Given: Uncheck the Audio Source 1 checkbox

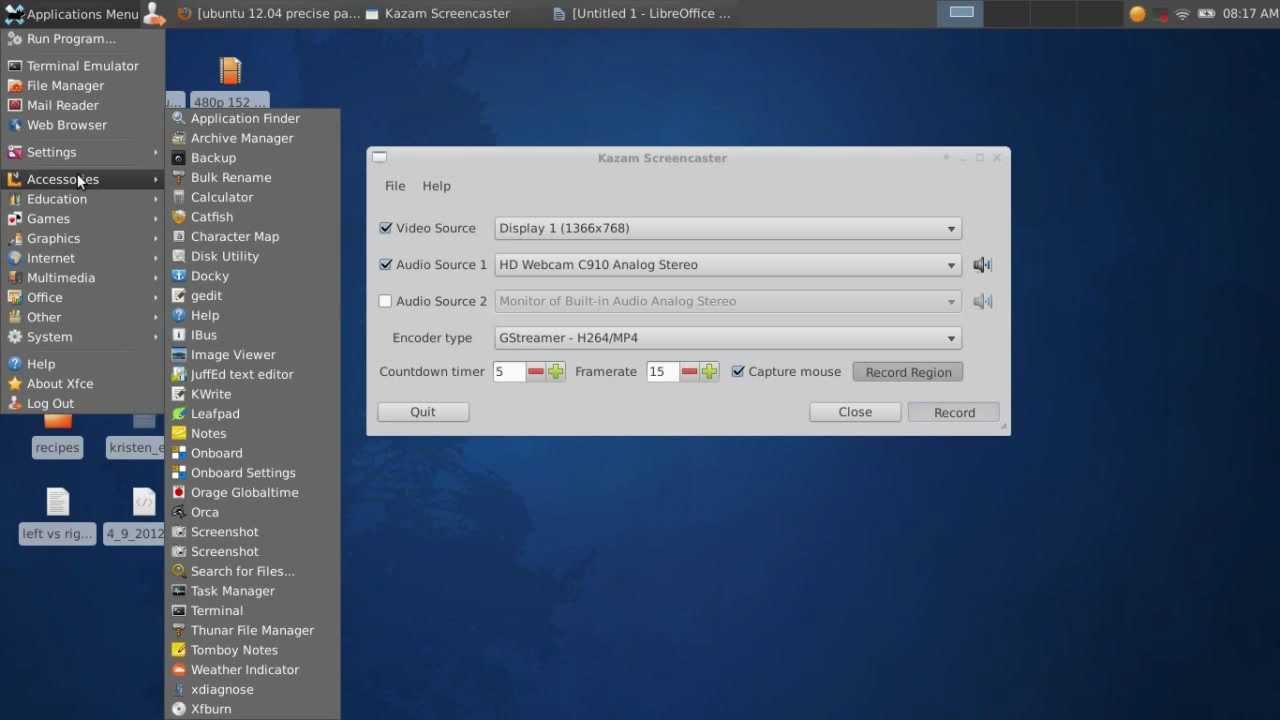Looking at the screenshot, I should (x=386, y=265).
